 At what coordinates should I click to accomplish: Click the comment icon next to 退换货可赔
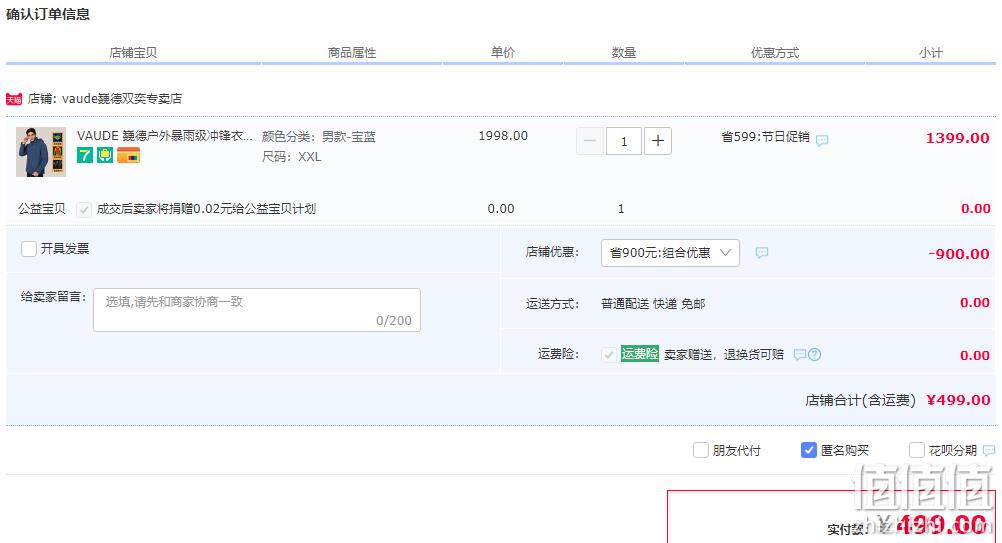(799, 355)
